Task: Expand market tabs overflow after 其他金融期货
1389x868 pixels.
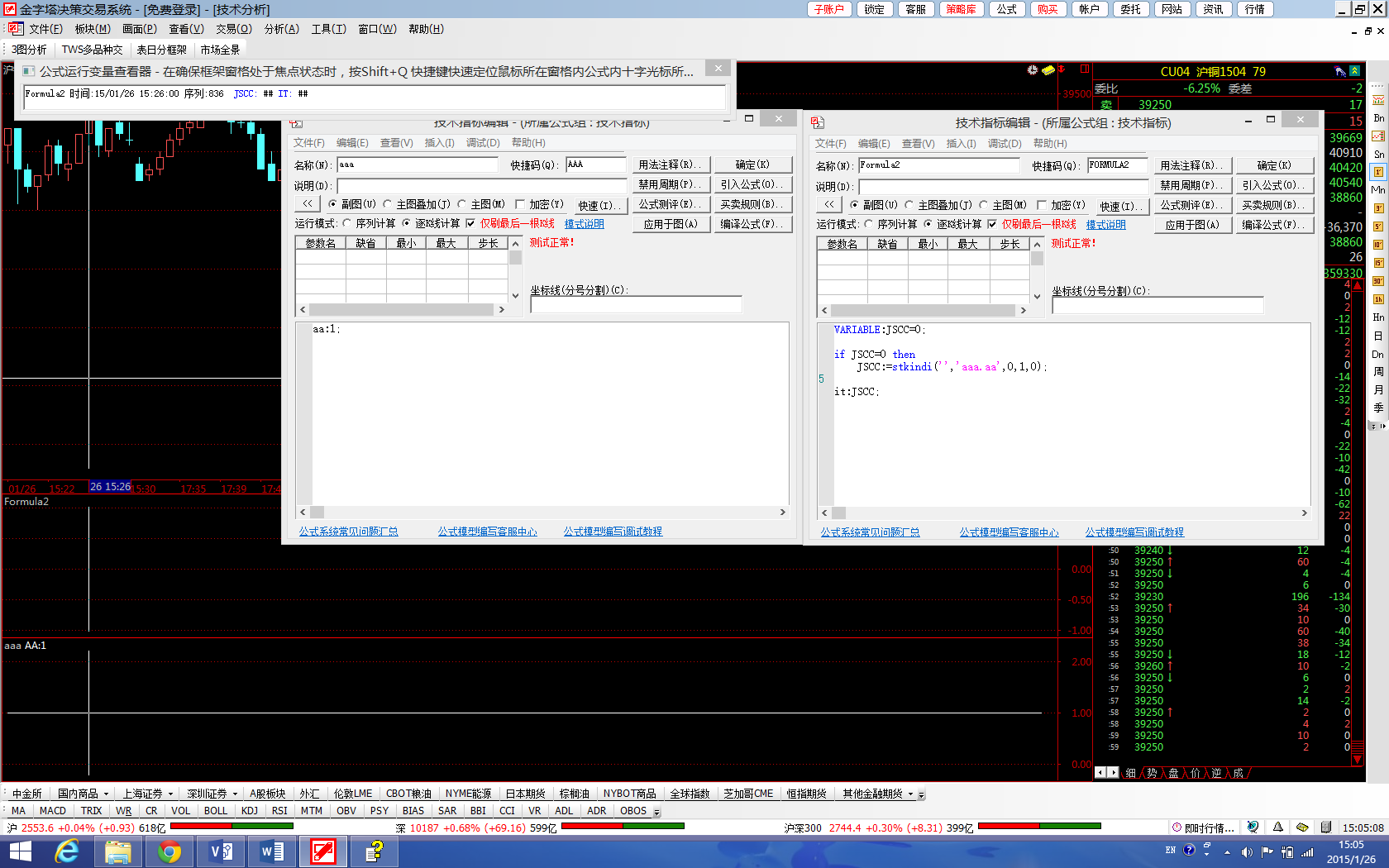Action: coord(921,794)
